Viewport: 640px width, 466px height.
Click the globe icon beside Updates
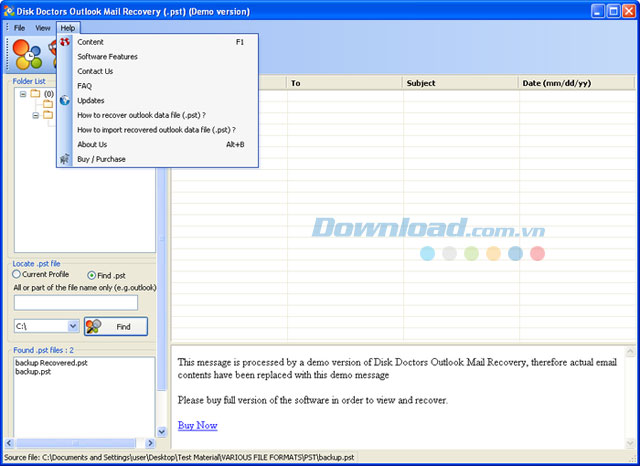click(x=65, y=101)
